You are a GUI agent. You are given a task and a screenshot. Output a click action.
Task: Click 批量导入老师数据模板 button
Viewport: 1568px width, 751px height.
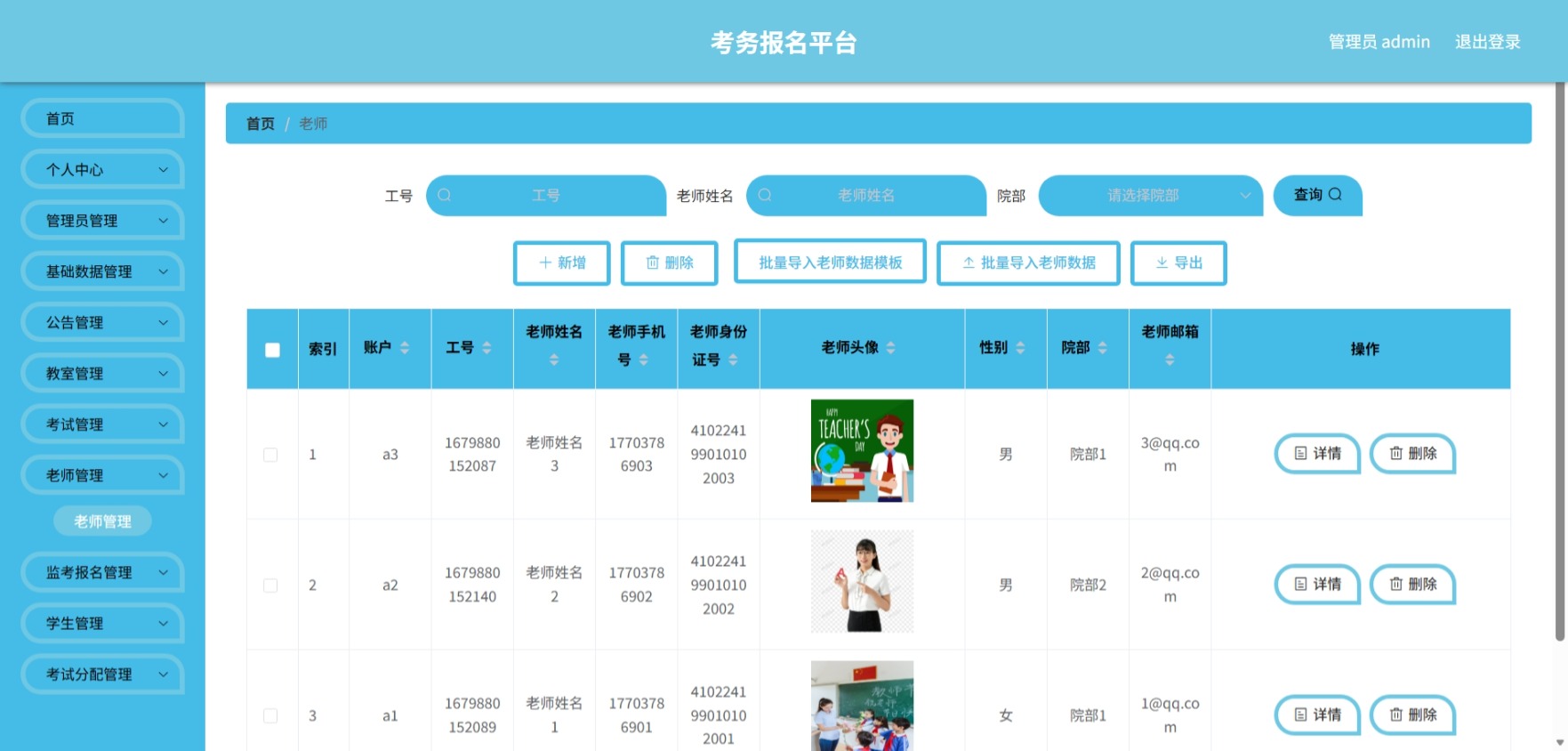pos(830,262)
